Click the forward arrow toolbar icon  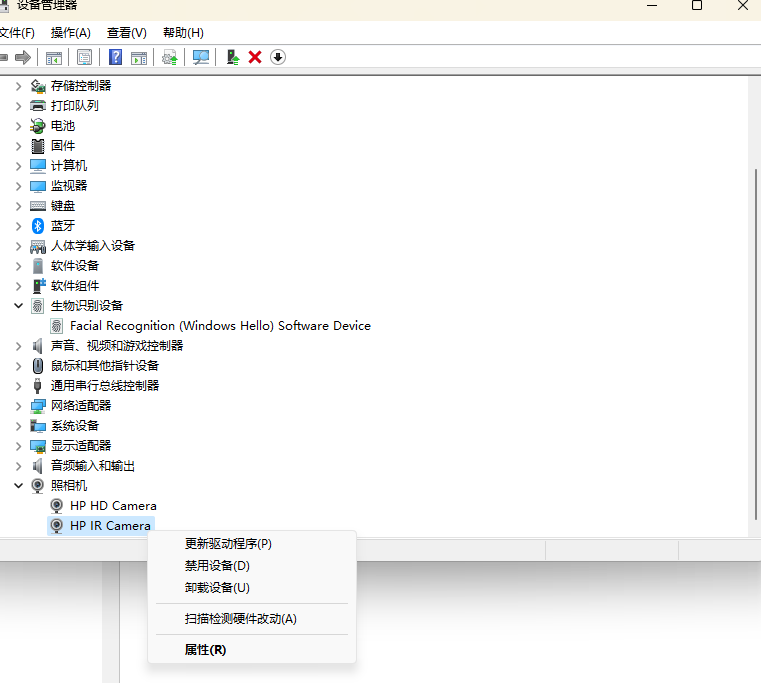pos(23,57)
